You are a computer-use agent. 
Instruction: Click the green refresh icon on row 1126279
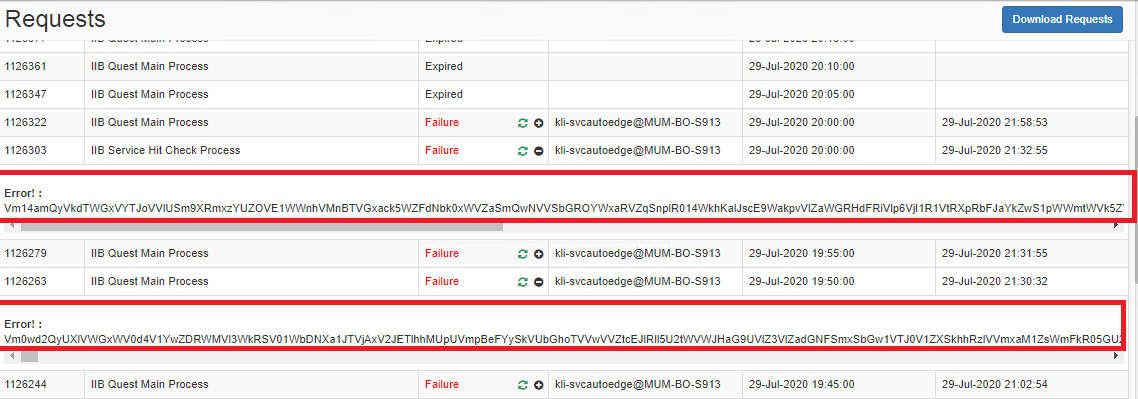coord(522,254)
